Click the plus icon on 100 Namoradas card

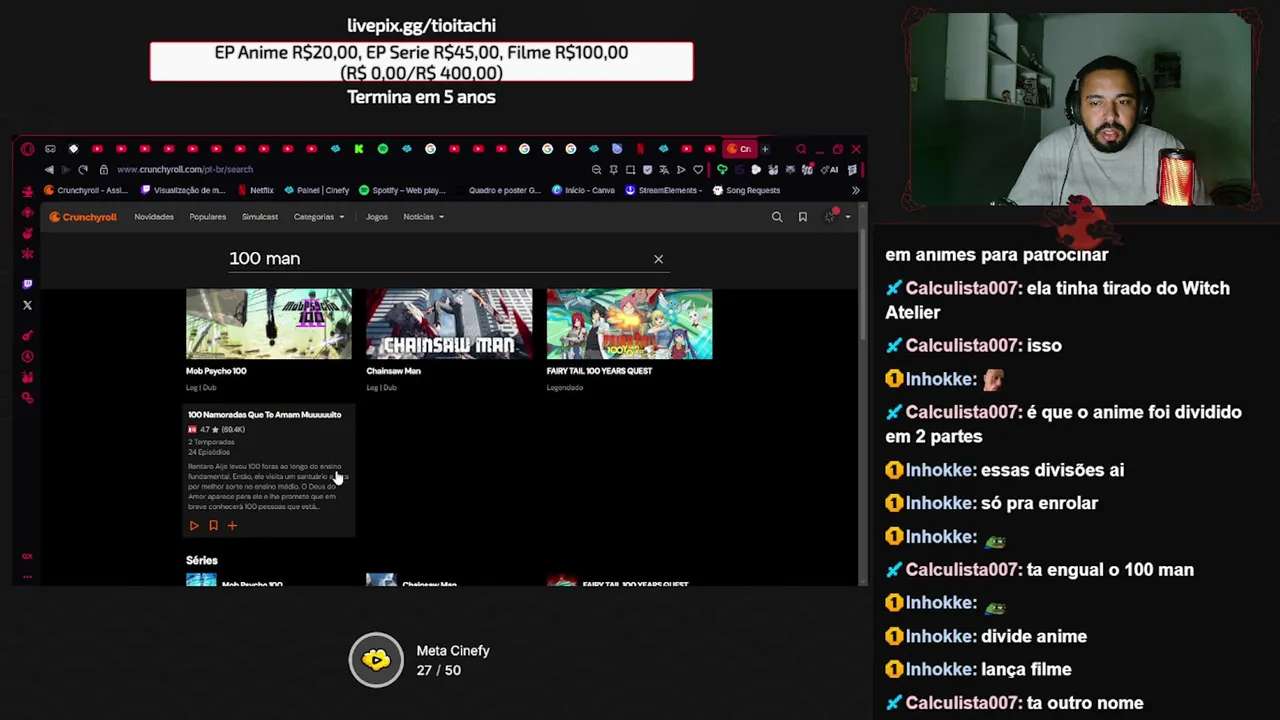[232, 525]
